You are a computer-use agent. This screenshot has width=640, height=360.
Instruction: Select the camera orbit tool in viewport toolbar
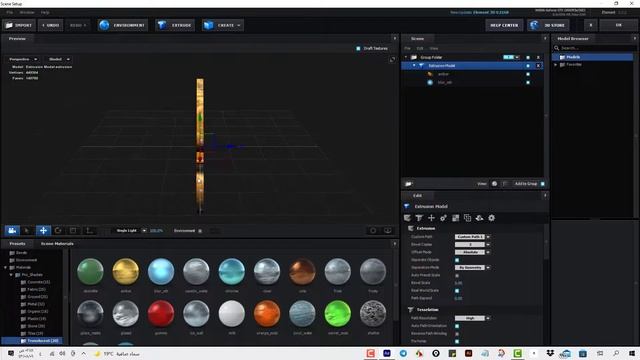pos(12,231)
